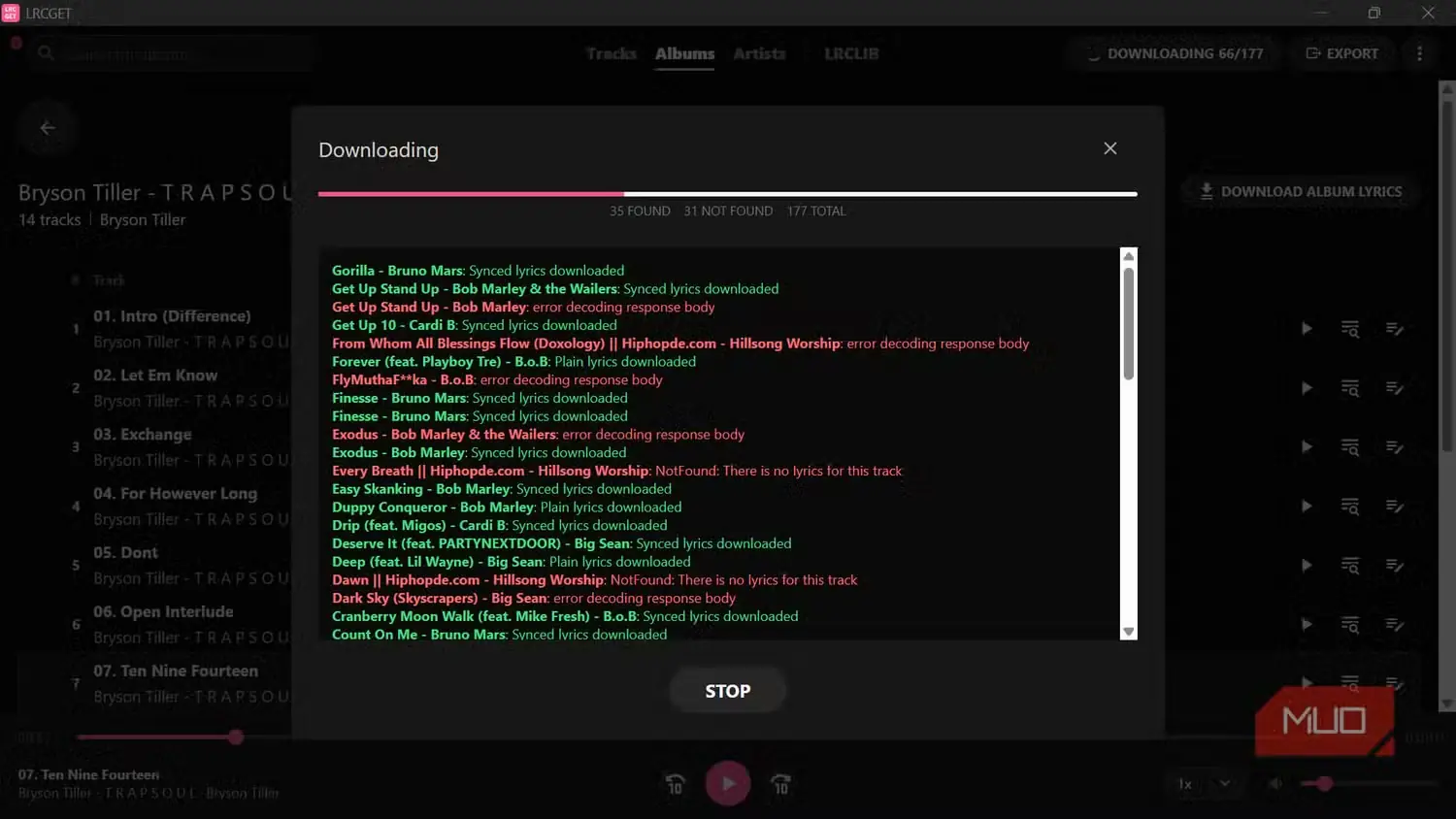
Task: Play track 06. Open Interlude
Action: pyautogui.click(x=1307, y=625)
